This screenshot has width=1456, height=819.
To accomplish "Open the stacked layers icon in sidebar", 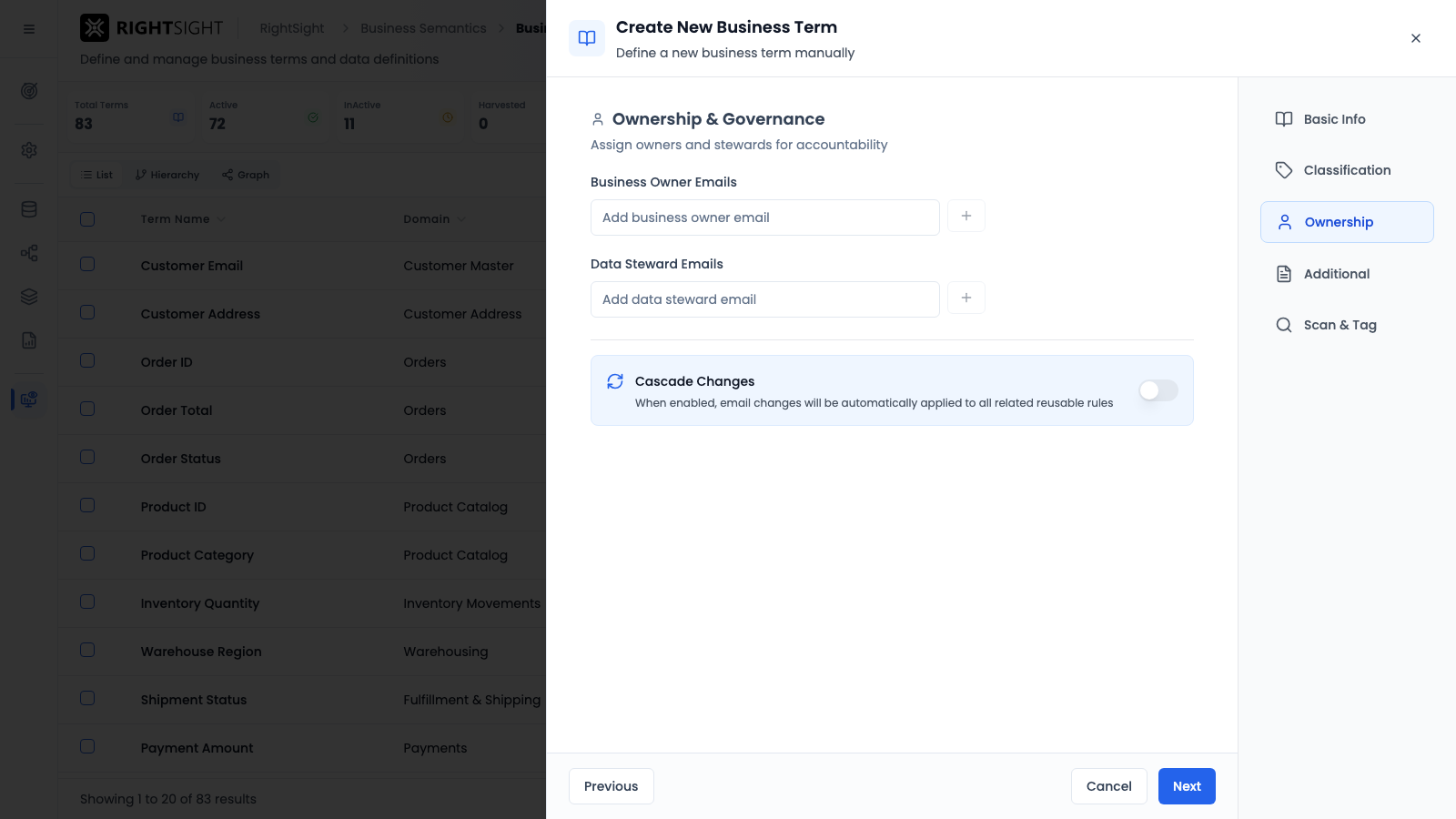I will 29,297.
